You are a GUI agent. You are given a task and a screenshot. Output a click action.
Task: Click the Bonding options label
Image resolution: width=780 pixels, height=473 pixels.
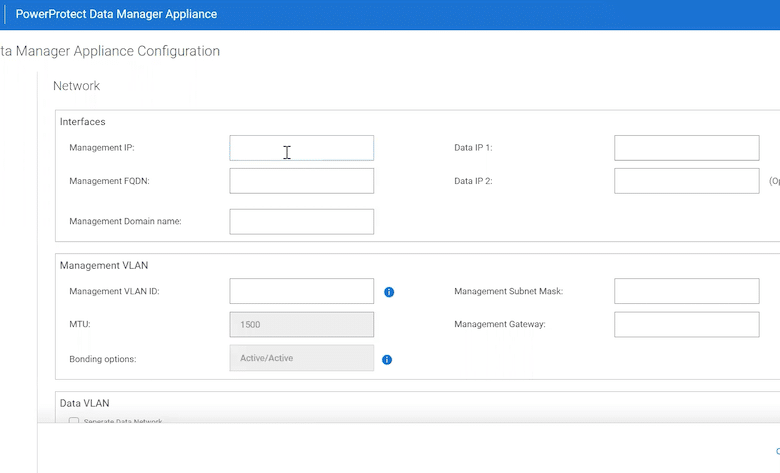tap(102, 359)
